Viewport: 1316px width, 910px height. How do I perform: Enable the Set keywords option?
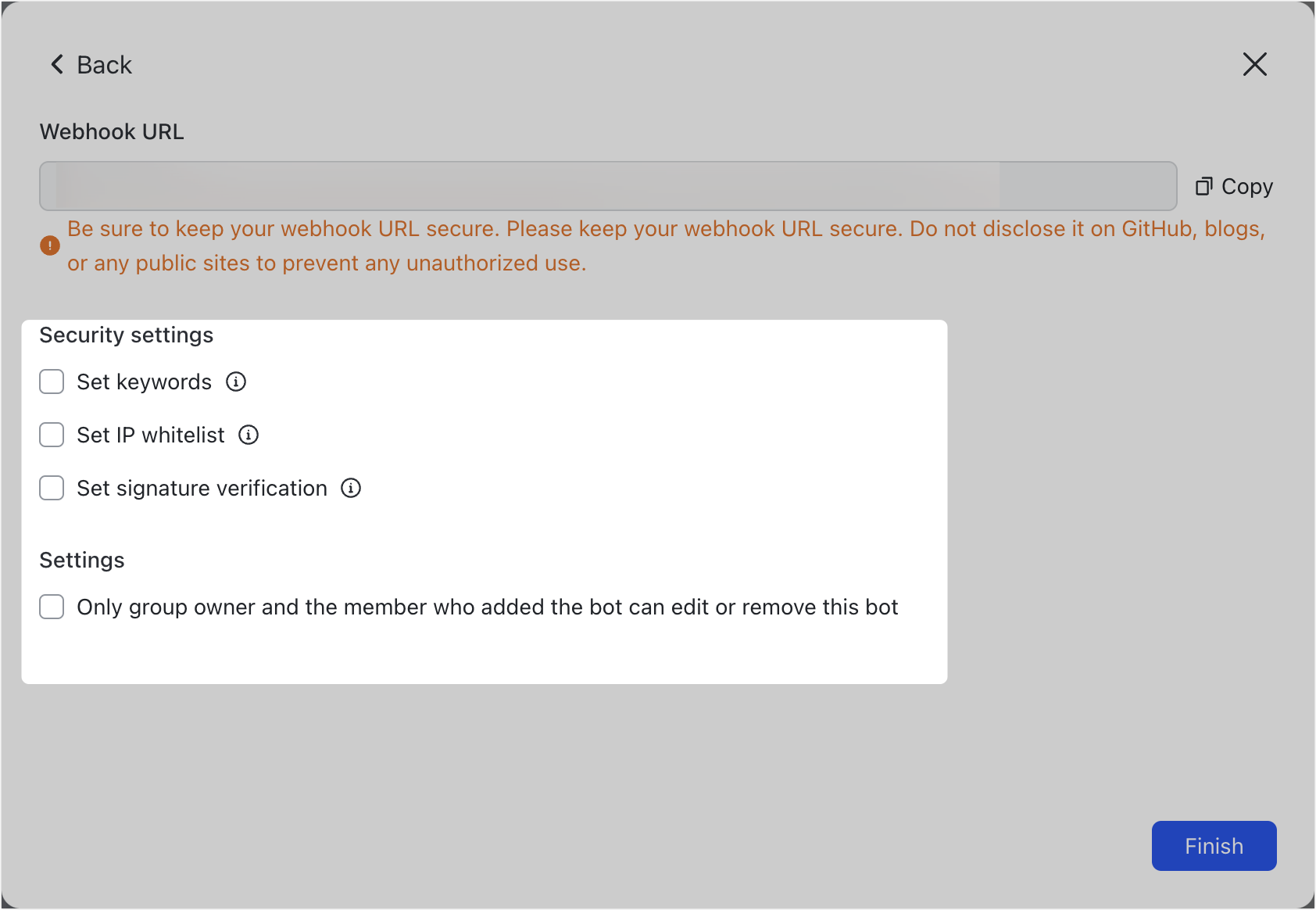pyautogui.click(x=51, y=382)
